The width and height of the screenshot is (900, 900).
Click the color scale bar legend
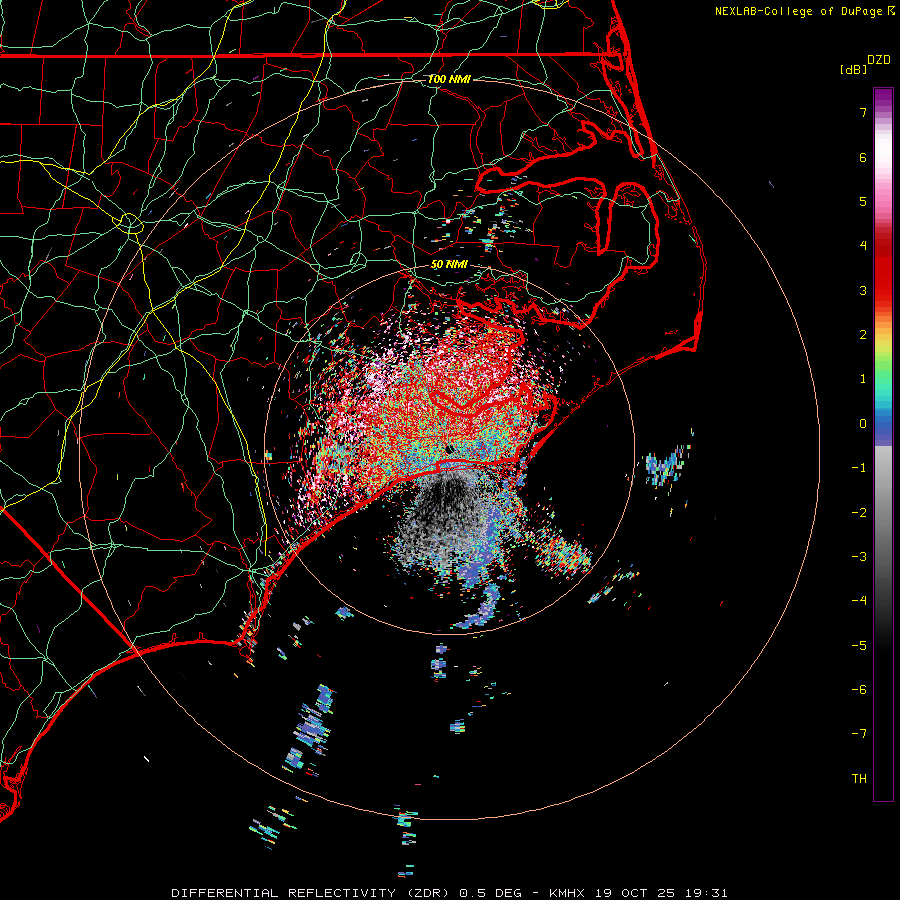(x=883, y=444)
